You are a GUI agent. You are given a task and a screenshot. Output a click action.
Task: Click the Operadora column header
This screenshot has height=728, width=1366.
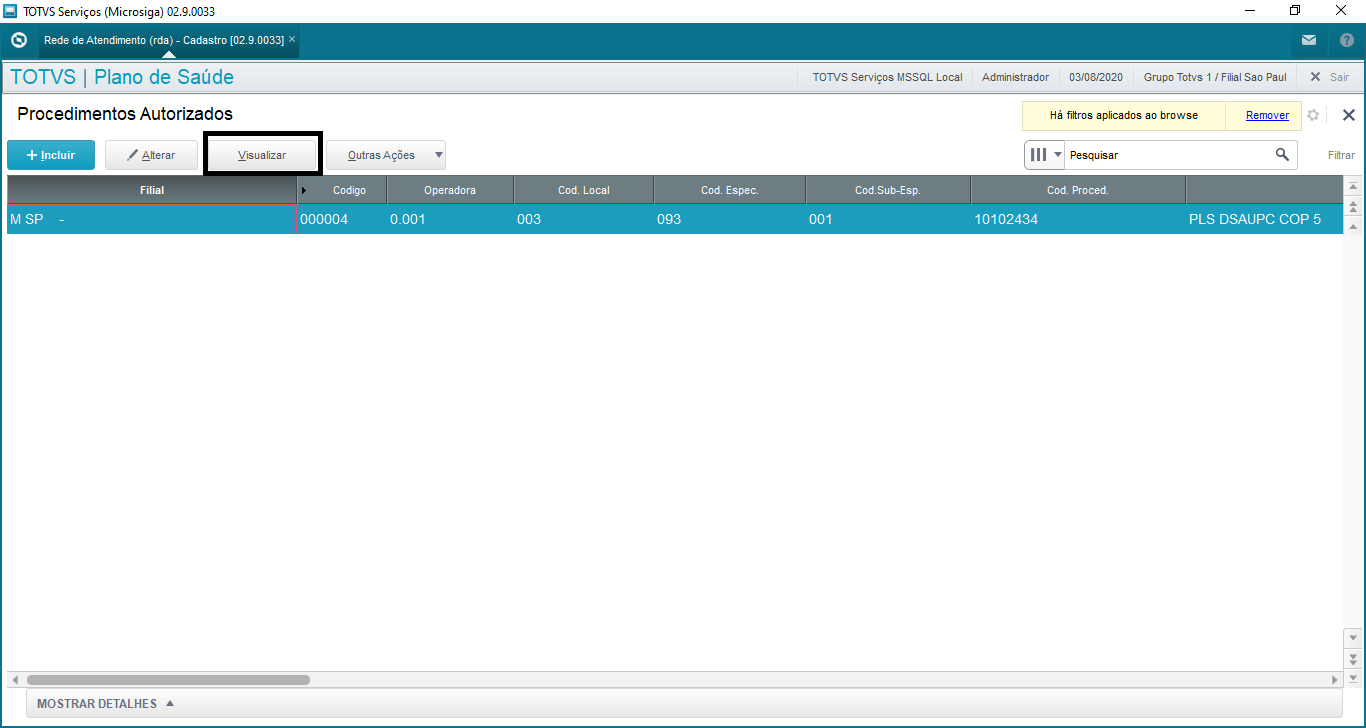point(450,190)
